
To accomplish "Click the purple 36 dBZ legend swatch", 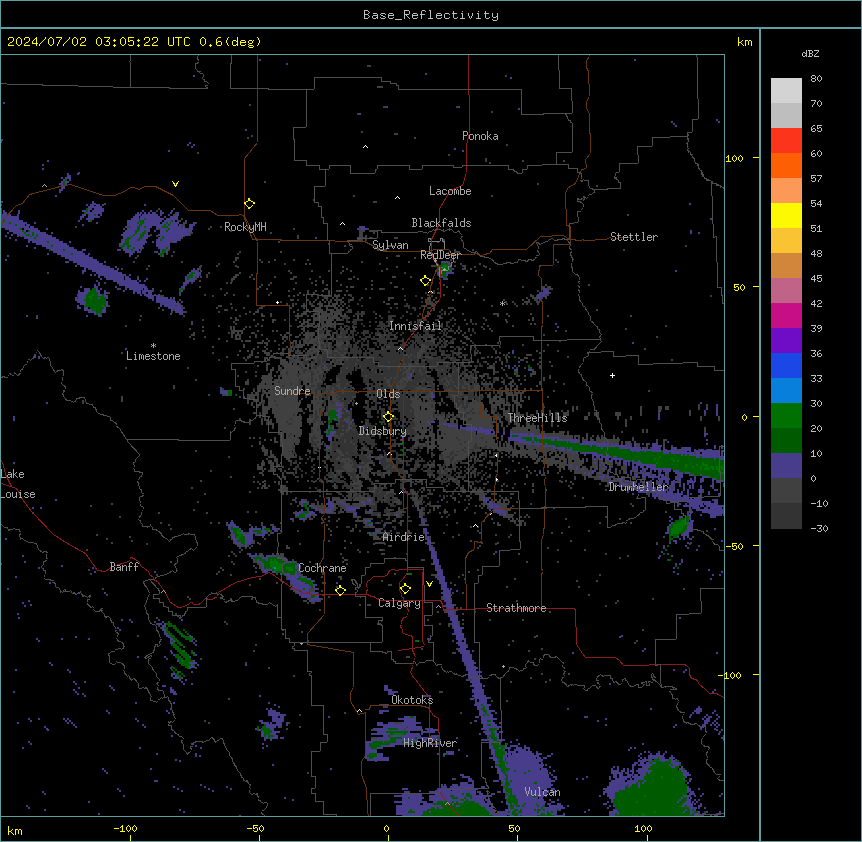I will pos(786,341).
